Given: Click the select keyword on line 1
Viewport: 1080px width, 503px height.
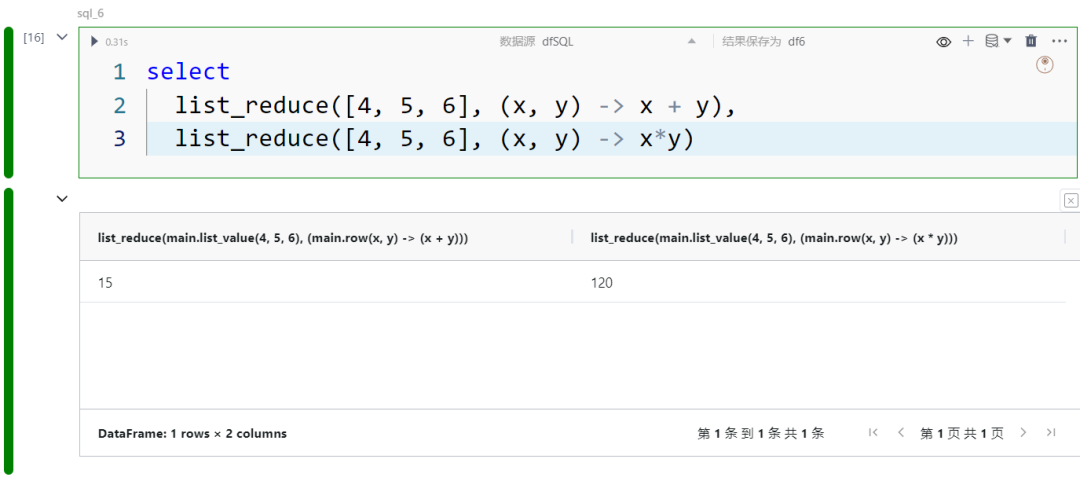Looking at the screenshot, I should (x=189, y=72).
